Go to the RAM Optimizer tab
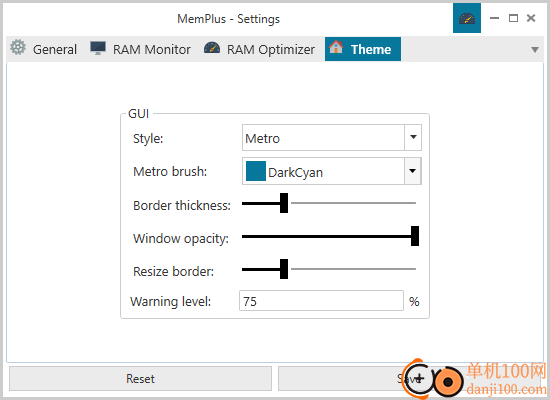550x400 pixels. (x=259, y=49)
